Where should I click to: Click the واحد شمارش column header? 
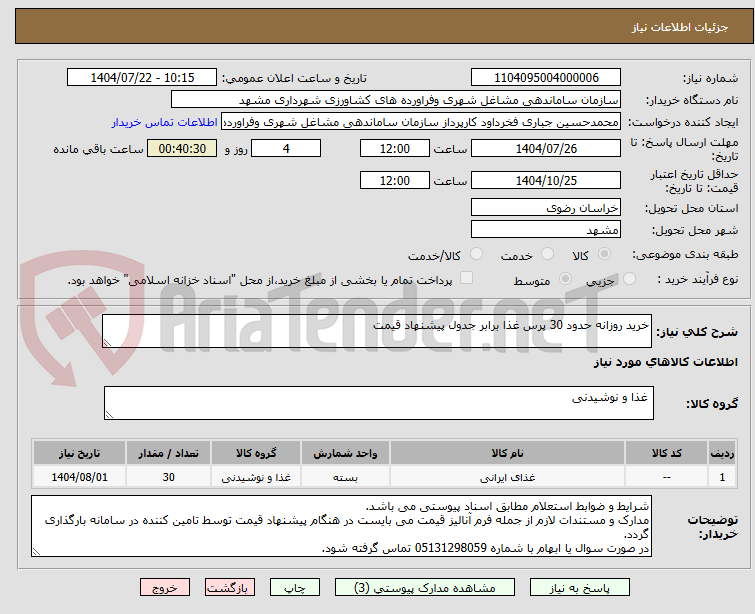pos(345,453)
